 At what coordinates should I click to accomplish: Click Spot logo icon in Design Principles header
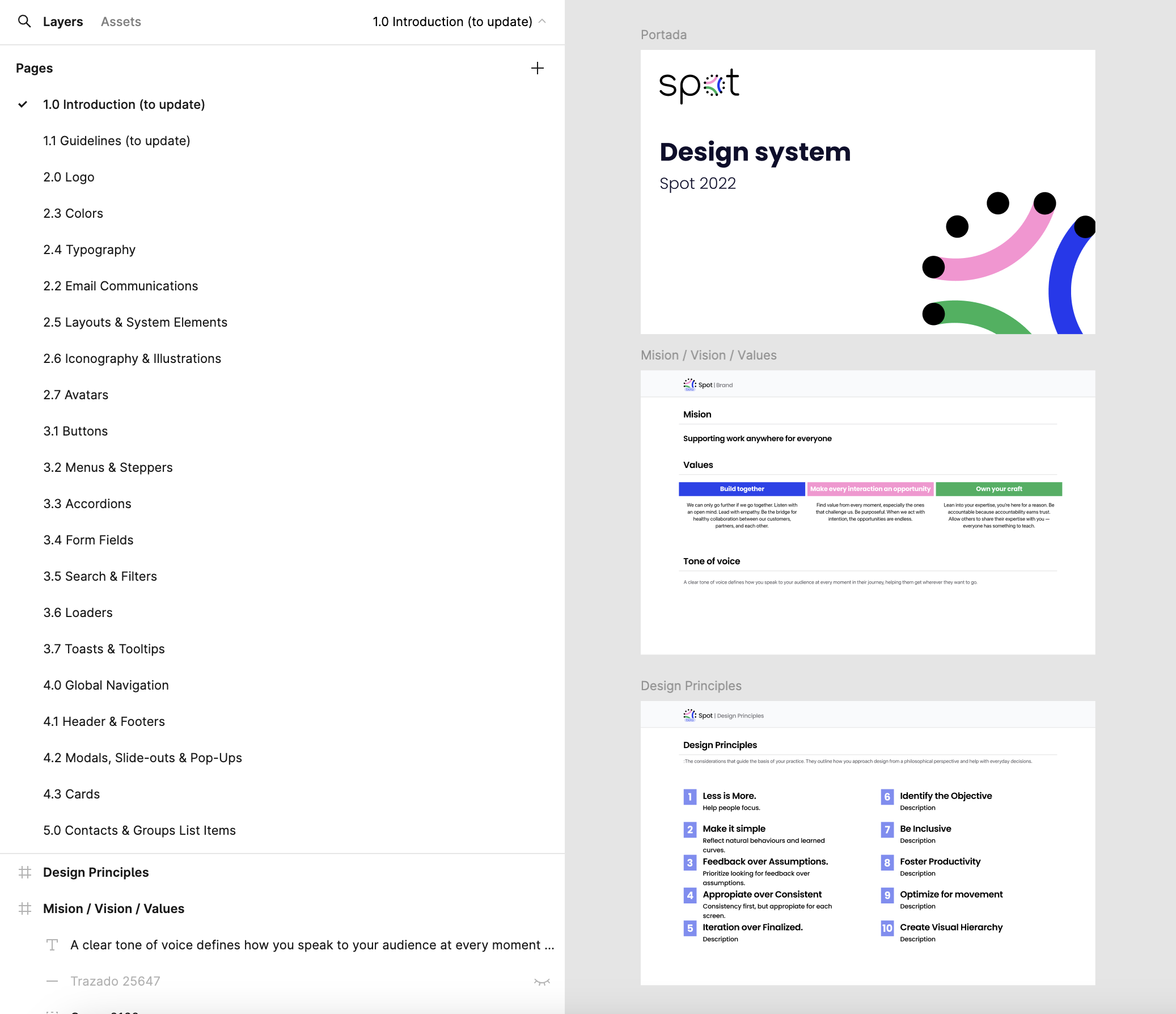click(x=689, y=715)
